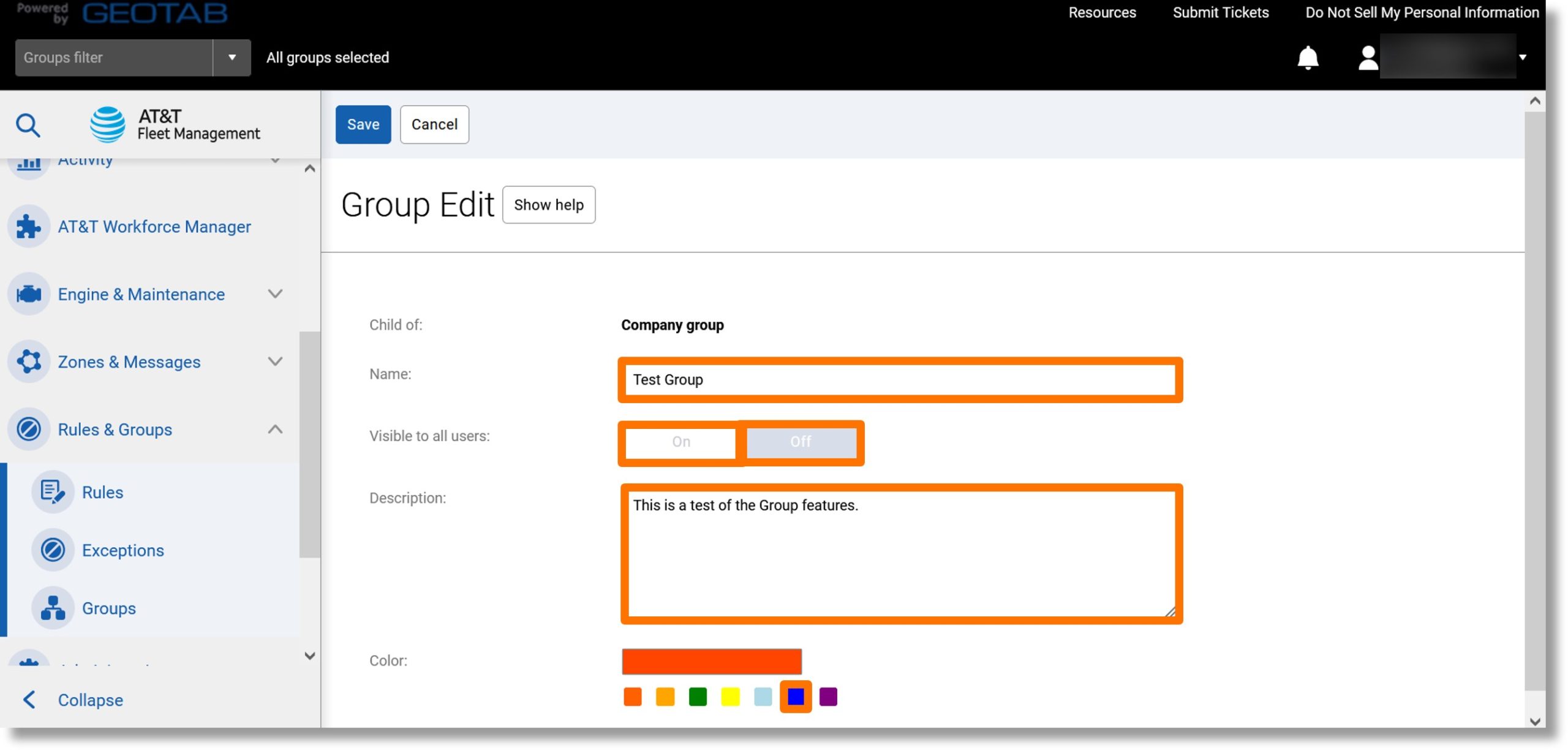
Task: Collapse the sidebar menu
Action: [90, 700]
